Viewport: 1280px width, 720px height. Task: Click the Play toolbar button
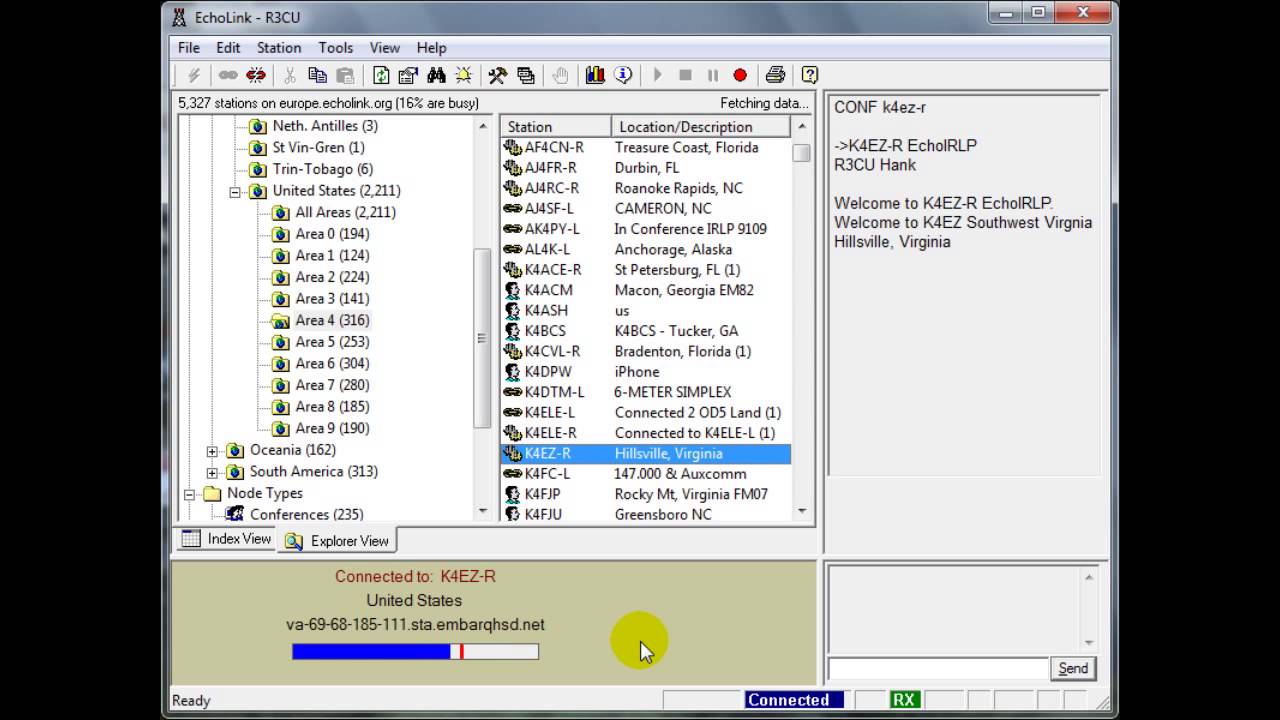coord(658,75)
